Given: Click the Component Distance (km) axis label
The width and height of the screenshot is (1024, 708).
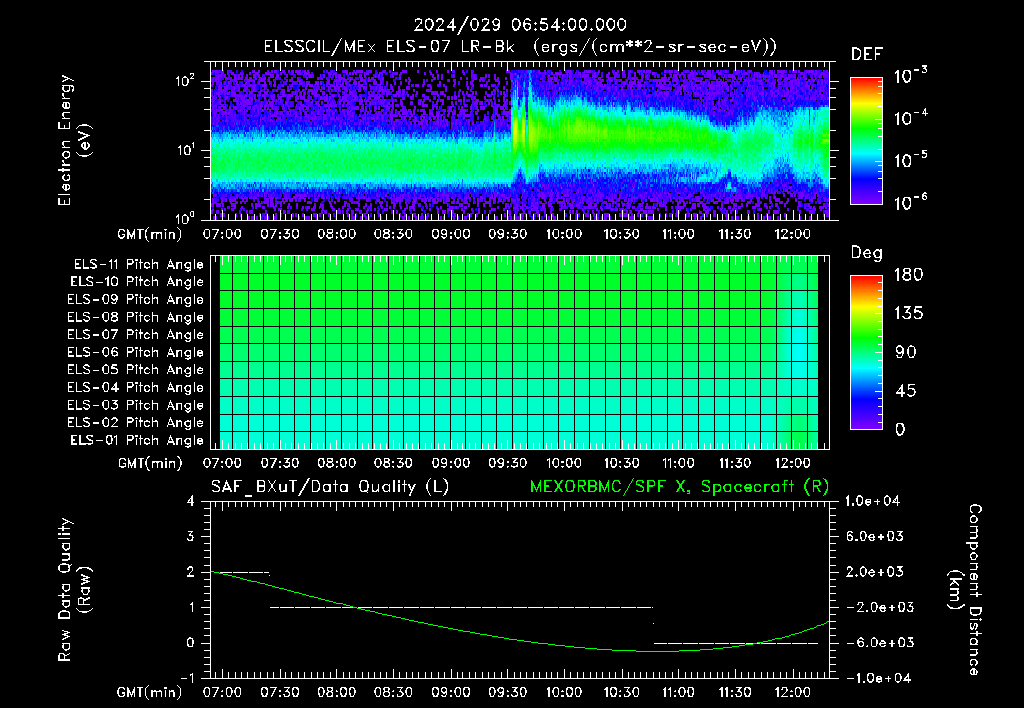Looking at the screenshot, I should pos(965,590).
